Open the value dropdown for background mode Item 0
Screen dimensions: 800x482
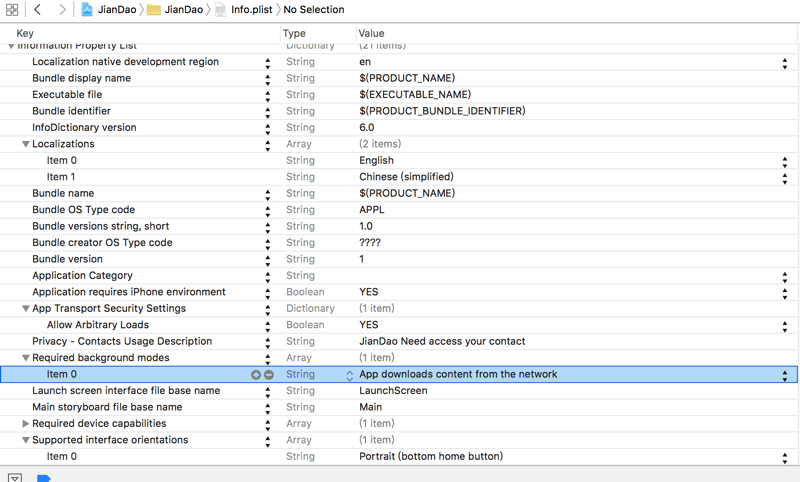point(784,375)
